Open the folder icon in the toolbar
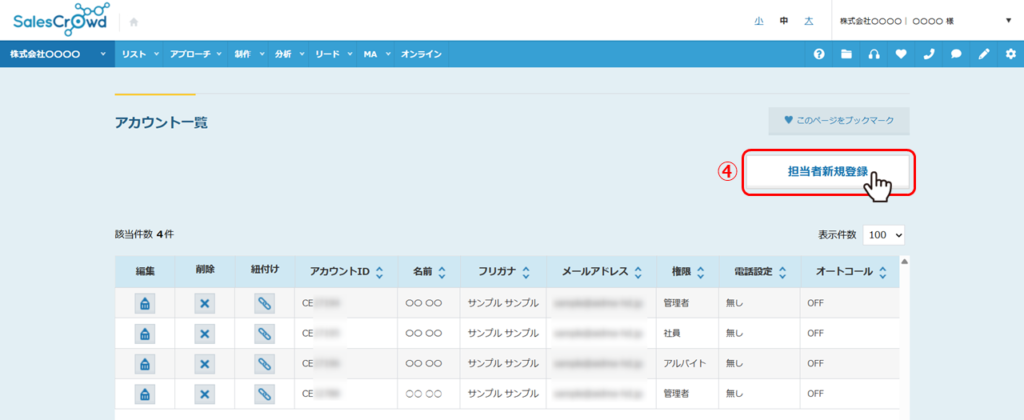 (846, 54)
